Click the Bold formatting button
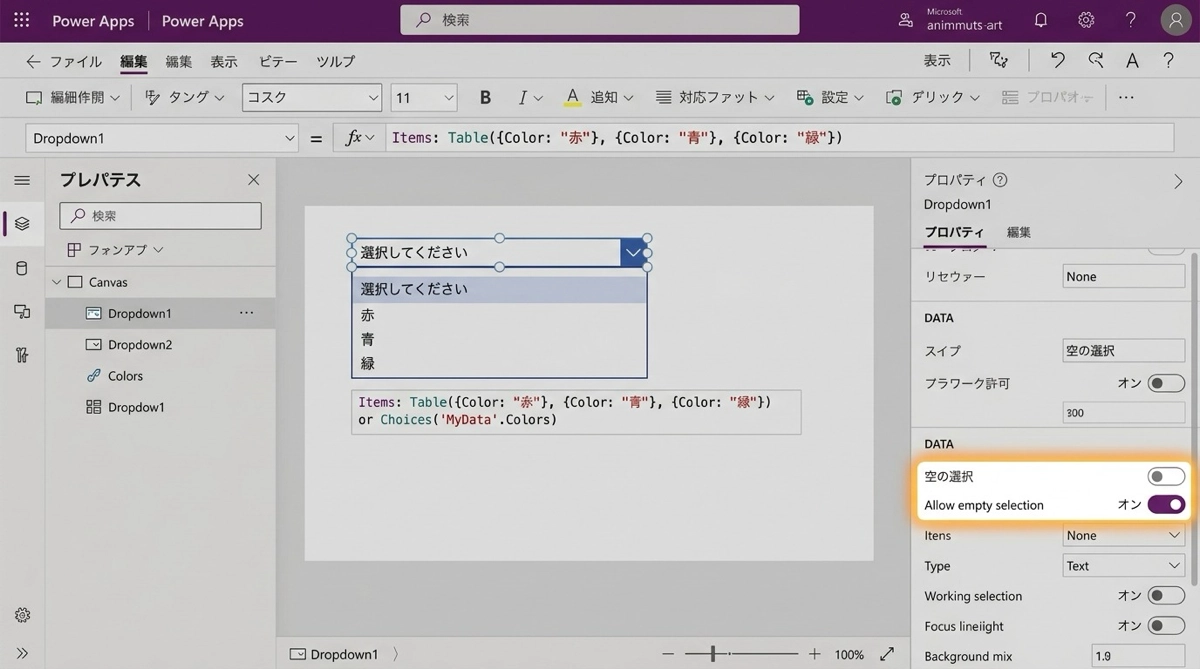Screen dimensions: 1200x669 point(485,97)
